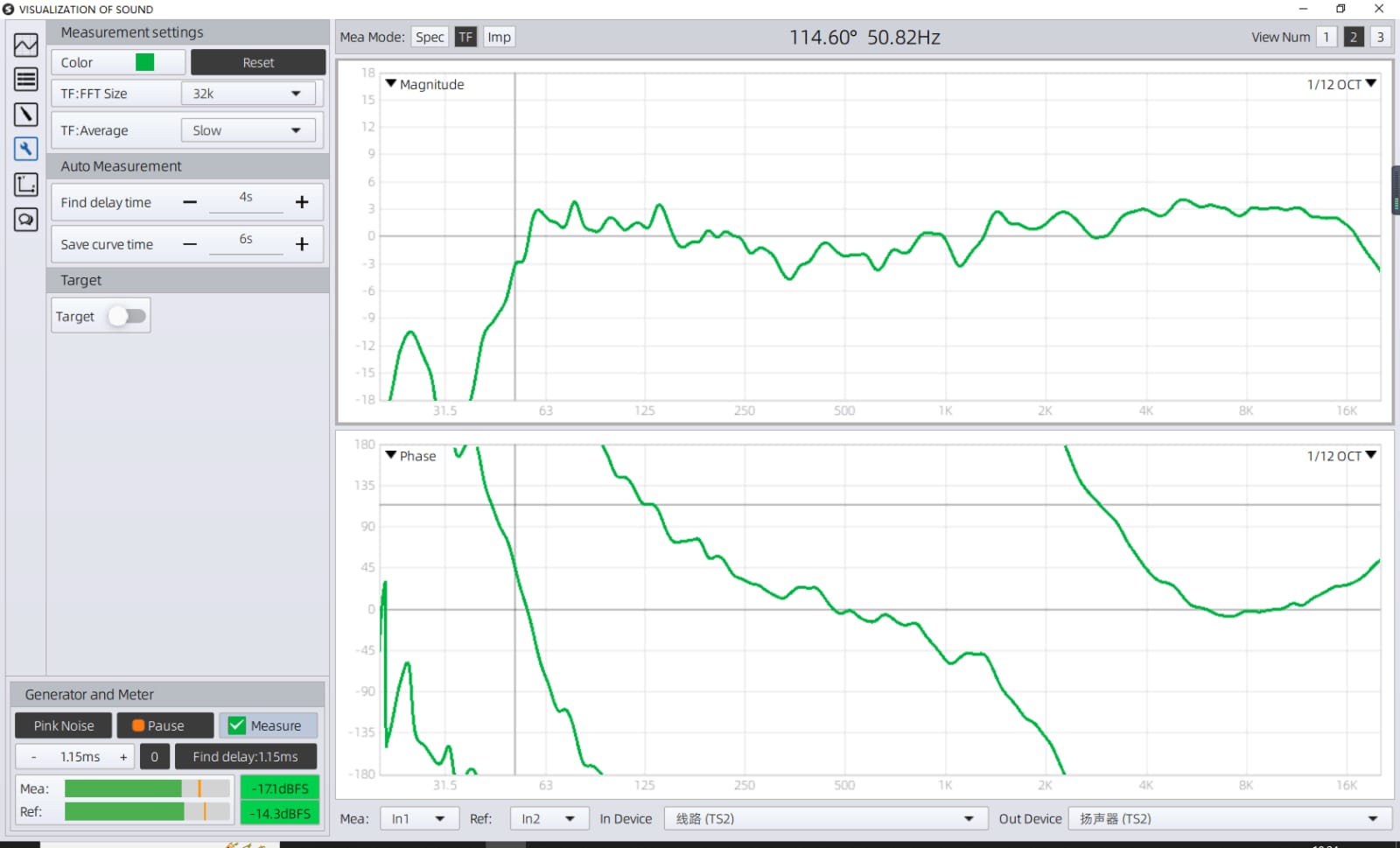
Task: Open the Out Device dropdown
Action: point(1230,819)
